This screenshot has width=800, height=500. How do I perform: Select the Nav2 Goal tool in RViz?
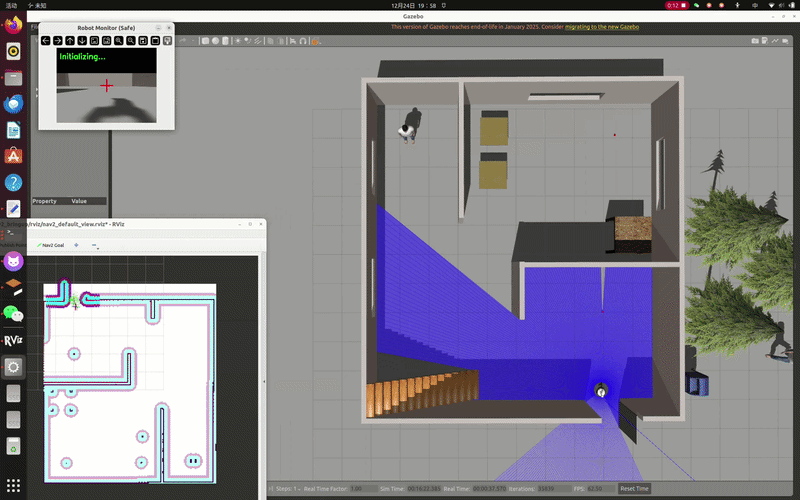coord(51,245)
